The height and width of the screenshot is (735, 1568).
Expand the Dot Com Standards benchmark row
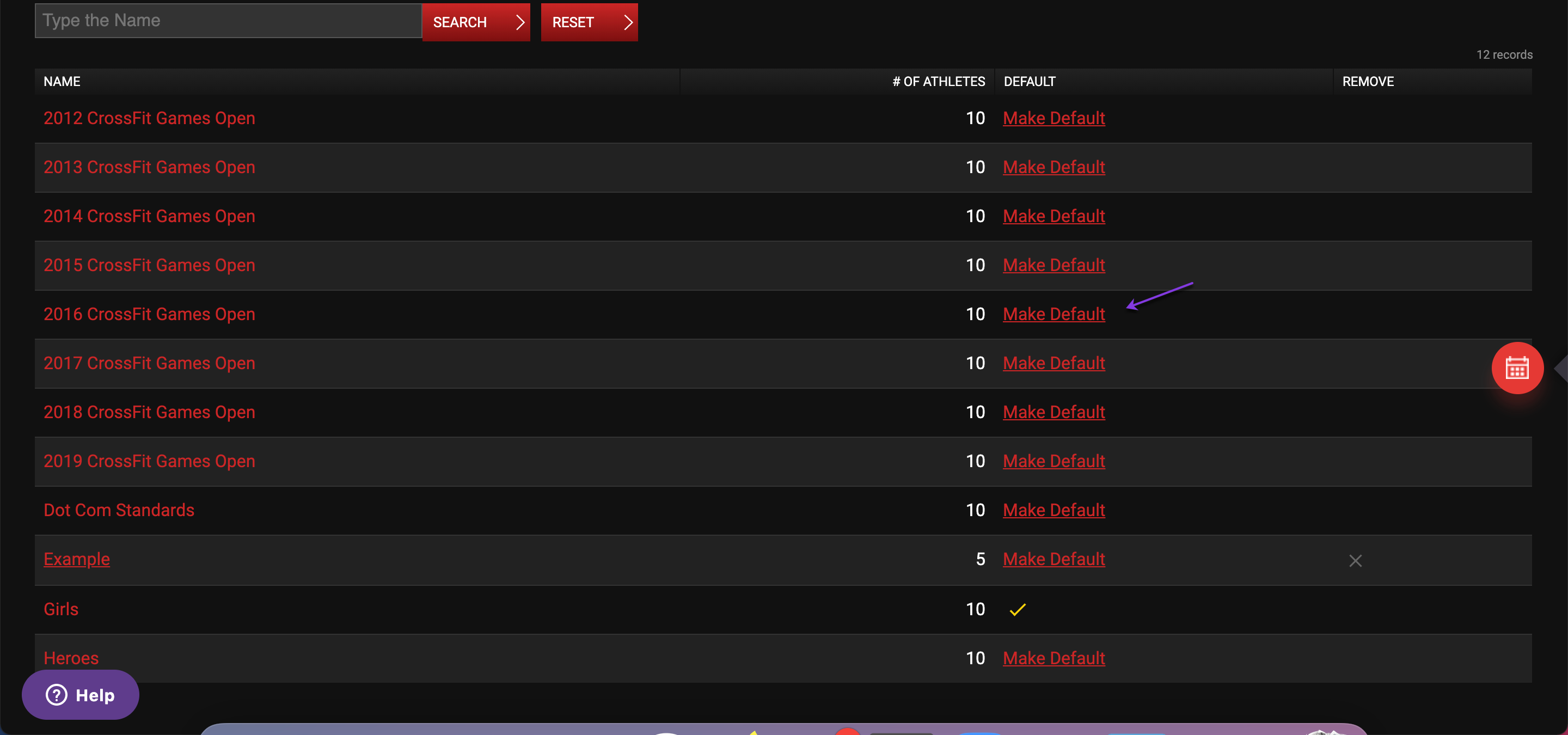(x=119, y=510)
